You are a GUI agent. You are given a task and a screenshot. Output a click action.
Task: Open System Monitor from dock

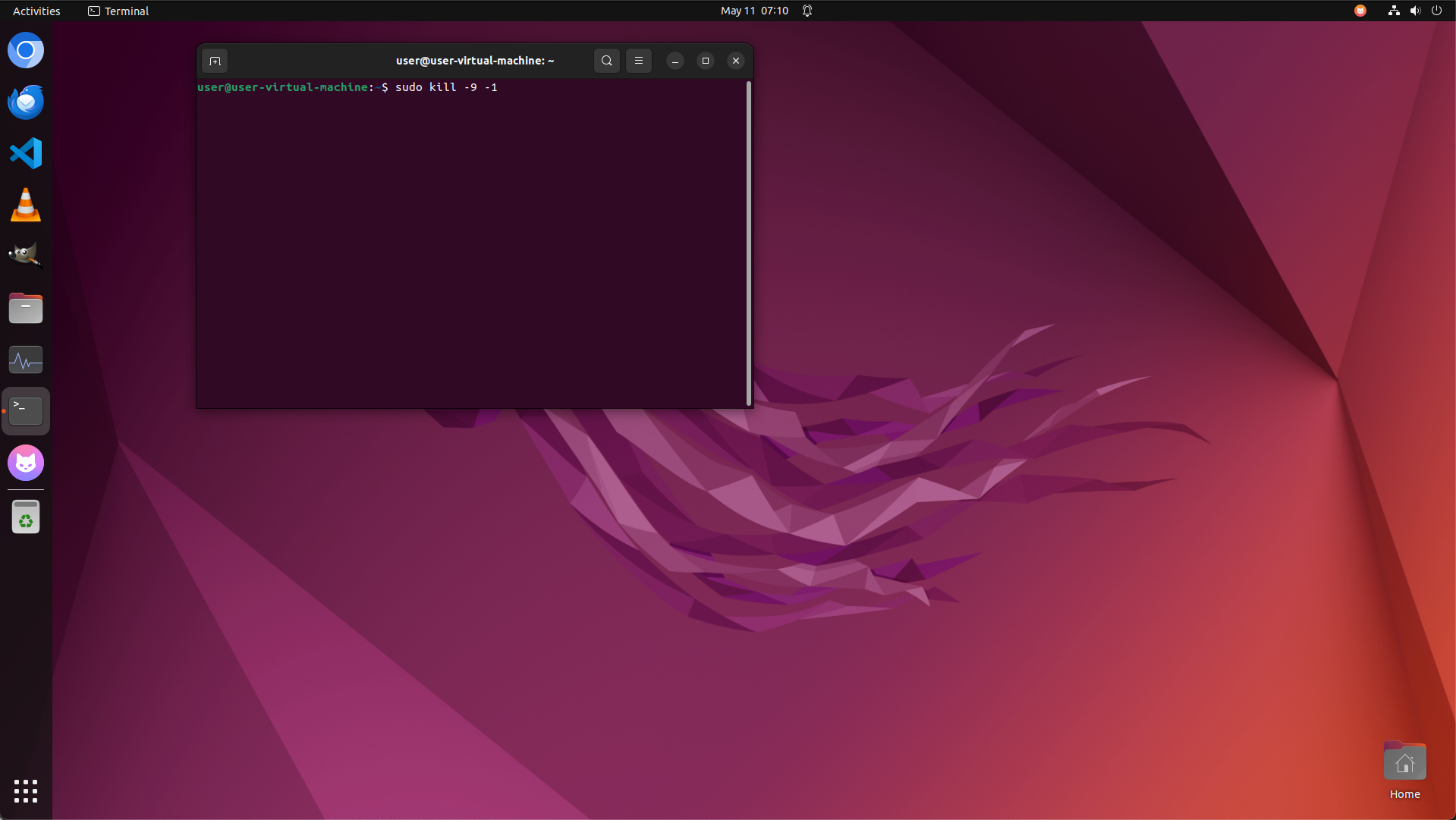pos(26,360)
